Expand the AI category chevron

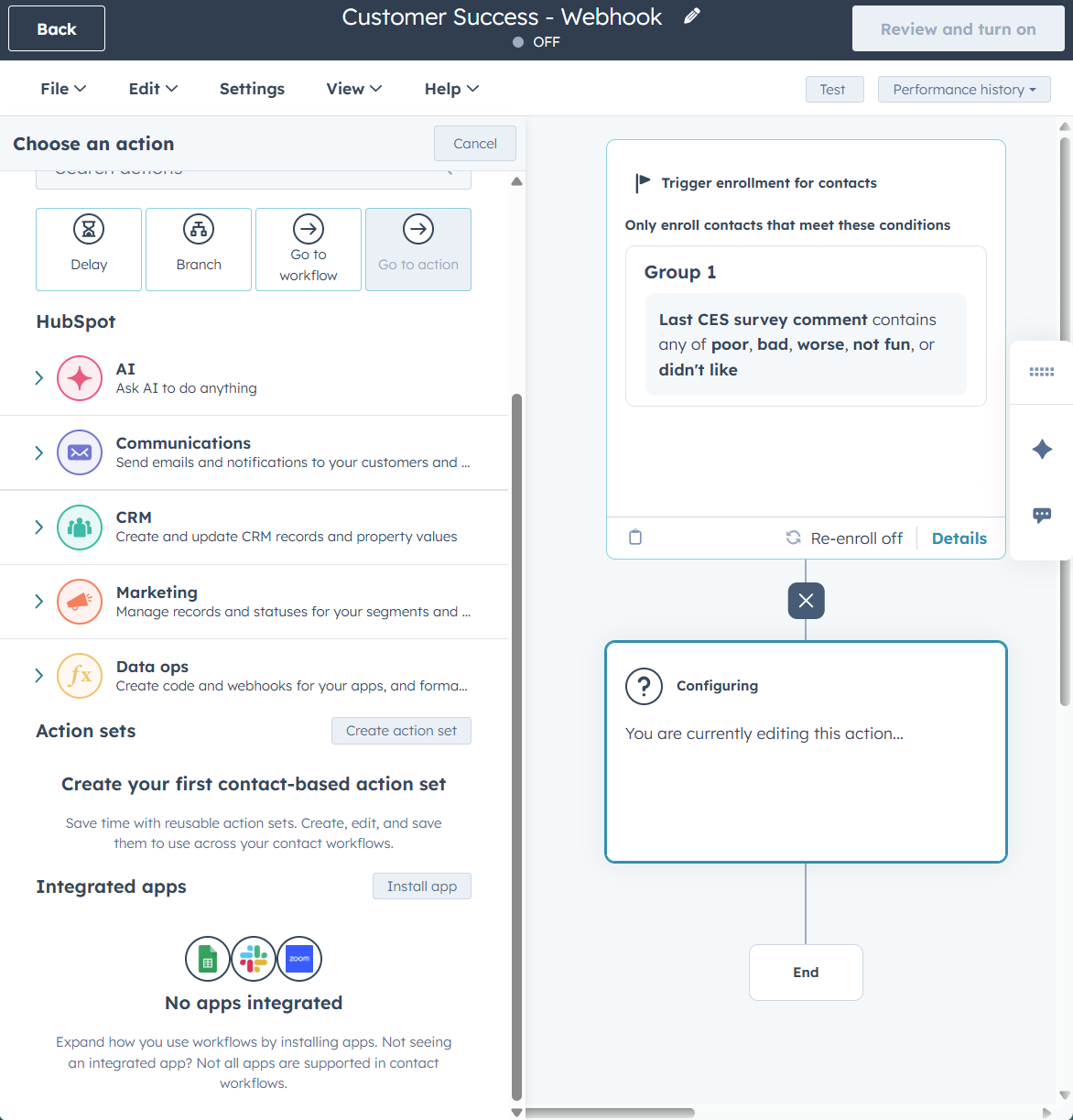pyautogui.click(x=38, y=376)
